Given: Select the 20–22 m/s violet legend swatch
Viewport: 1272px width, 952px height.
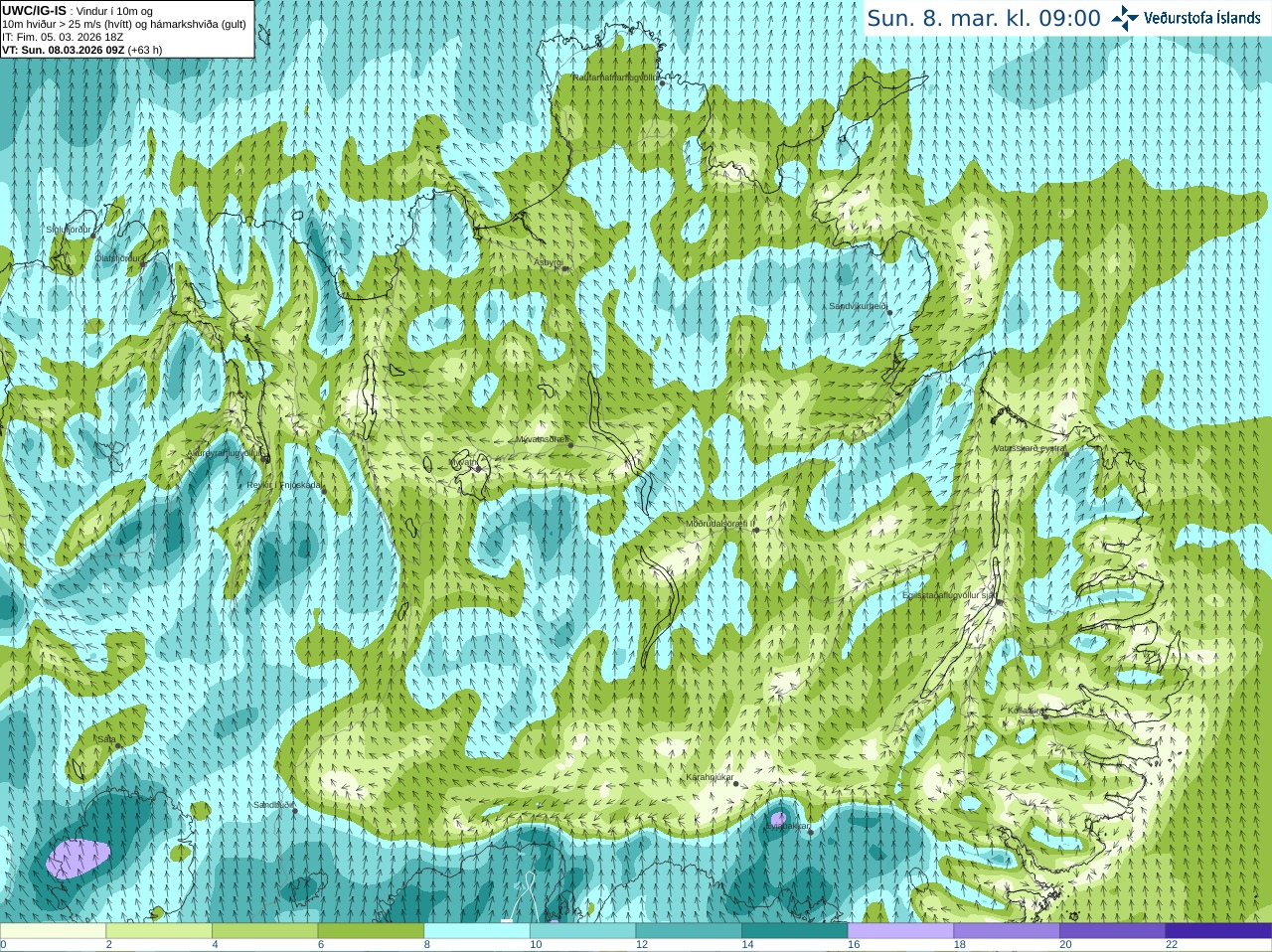Looking at the screenshot, I should (x=1113, y=931).
